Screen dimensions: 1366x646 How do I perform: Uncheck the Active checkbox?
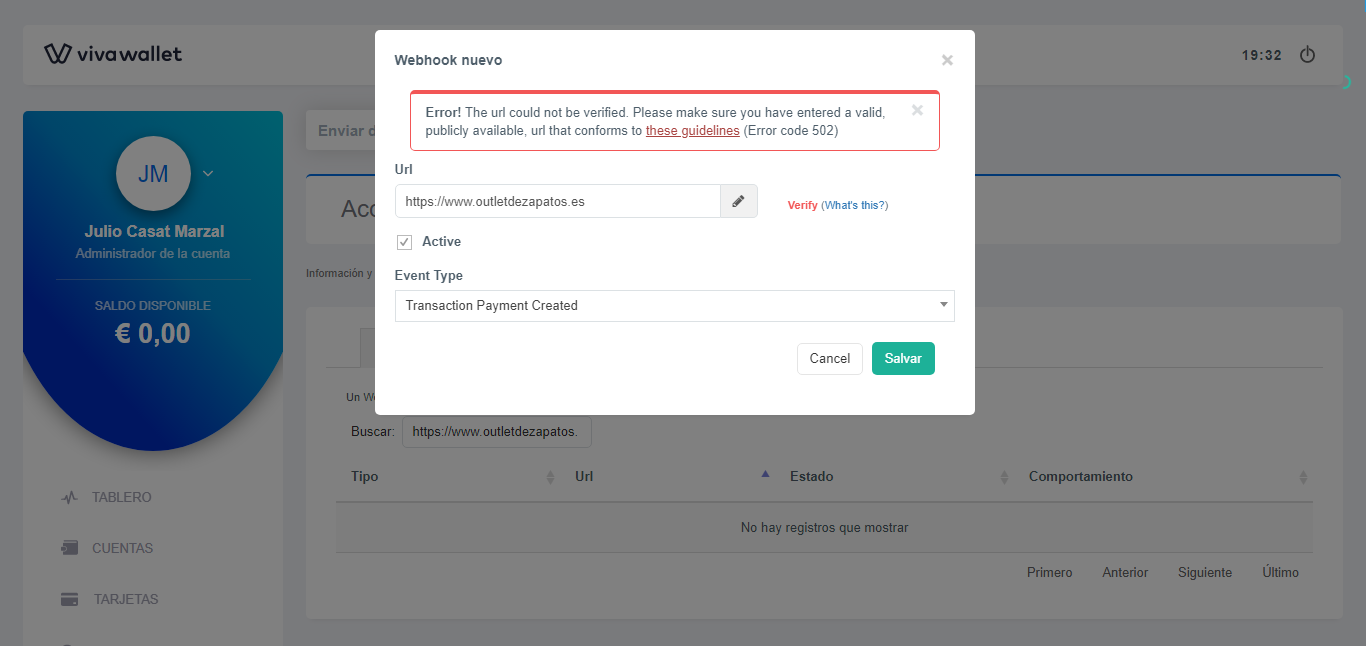pyautogui.click(x=404, y=242)
